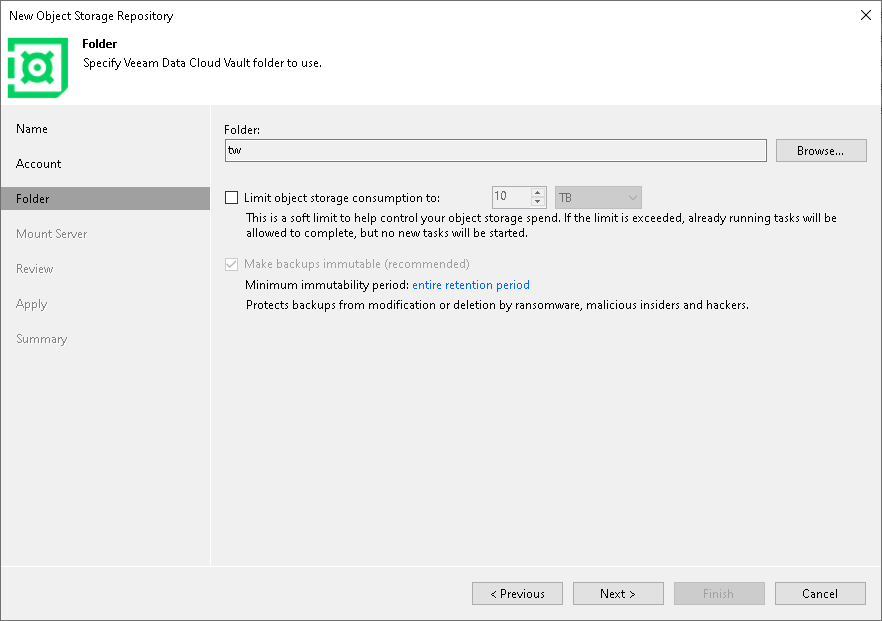
Task: Click the Finish button
Action: [x=719, y=593]
